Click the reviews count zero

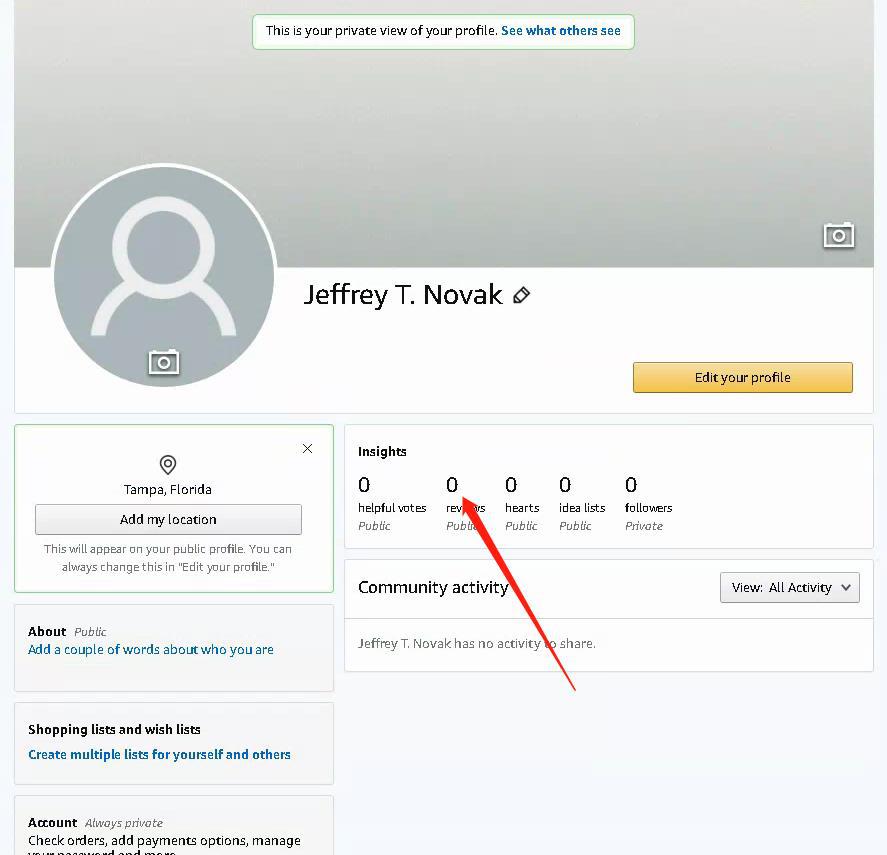(451, 485)
